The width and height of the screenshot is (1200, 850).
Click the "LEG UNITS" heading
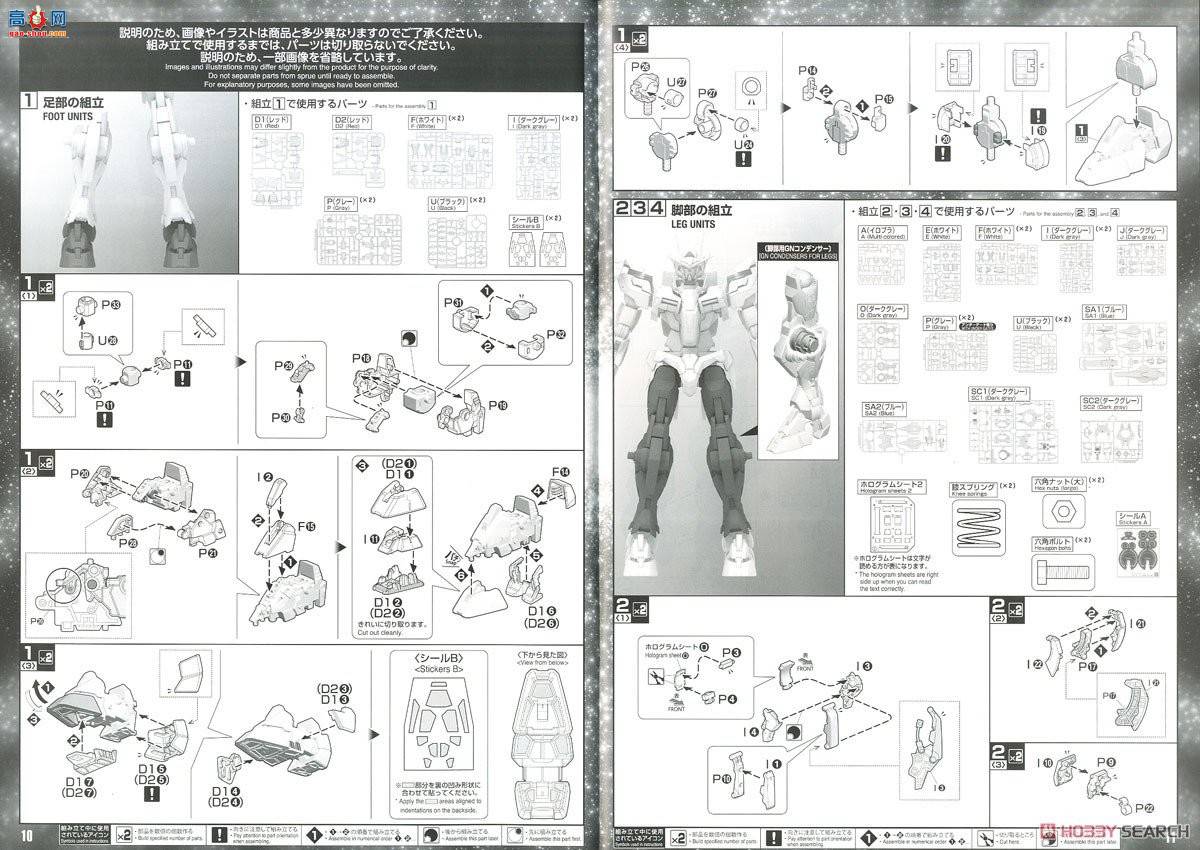point(693,226)
